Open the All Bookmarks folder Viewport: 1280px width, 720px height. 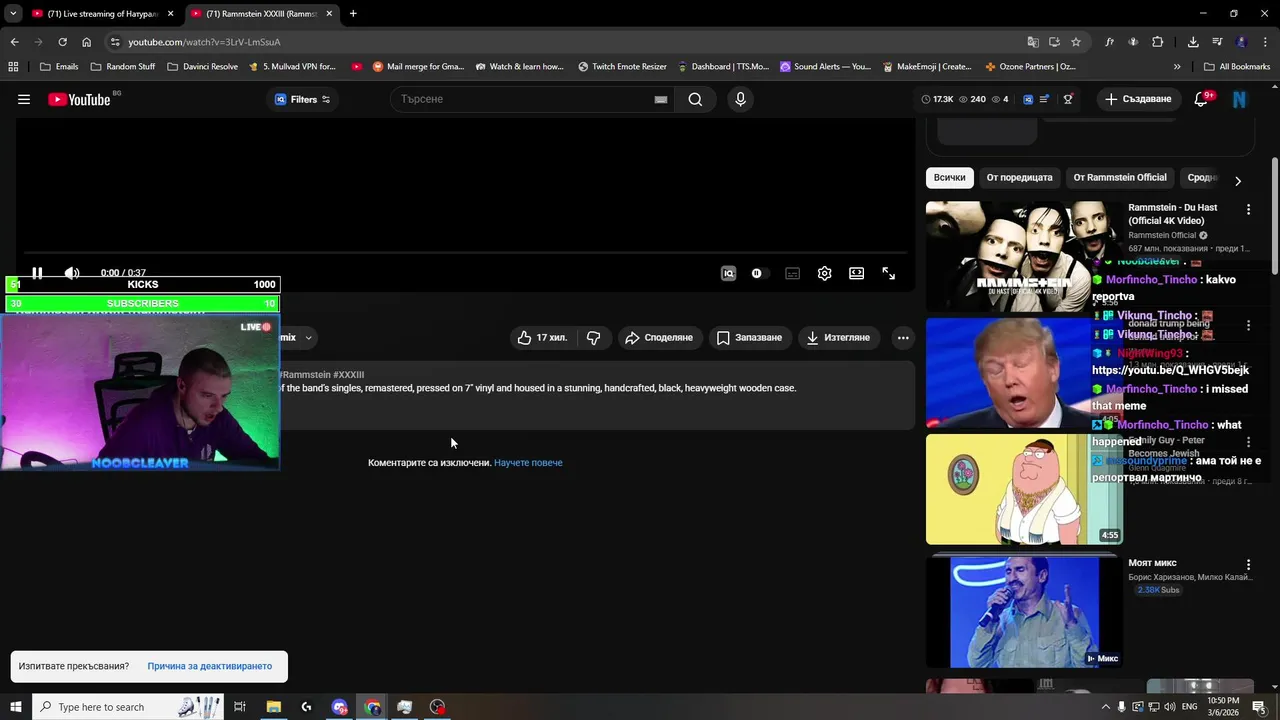1237,67
